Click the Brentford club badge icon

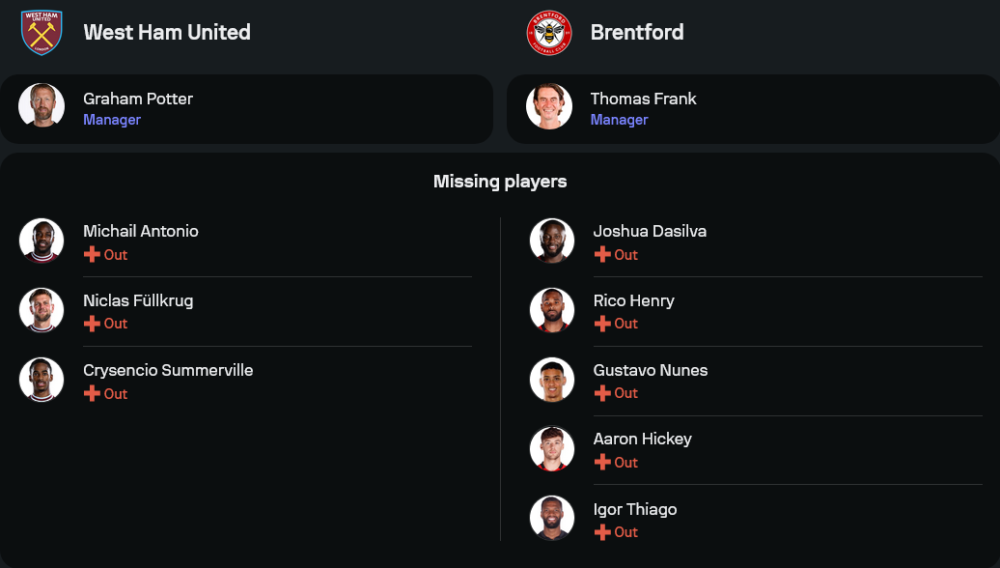pos(549,33)
